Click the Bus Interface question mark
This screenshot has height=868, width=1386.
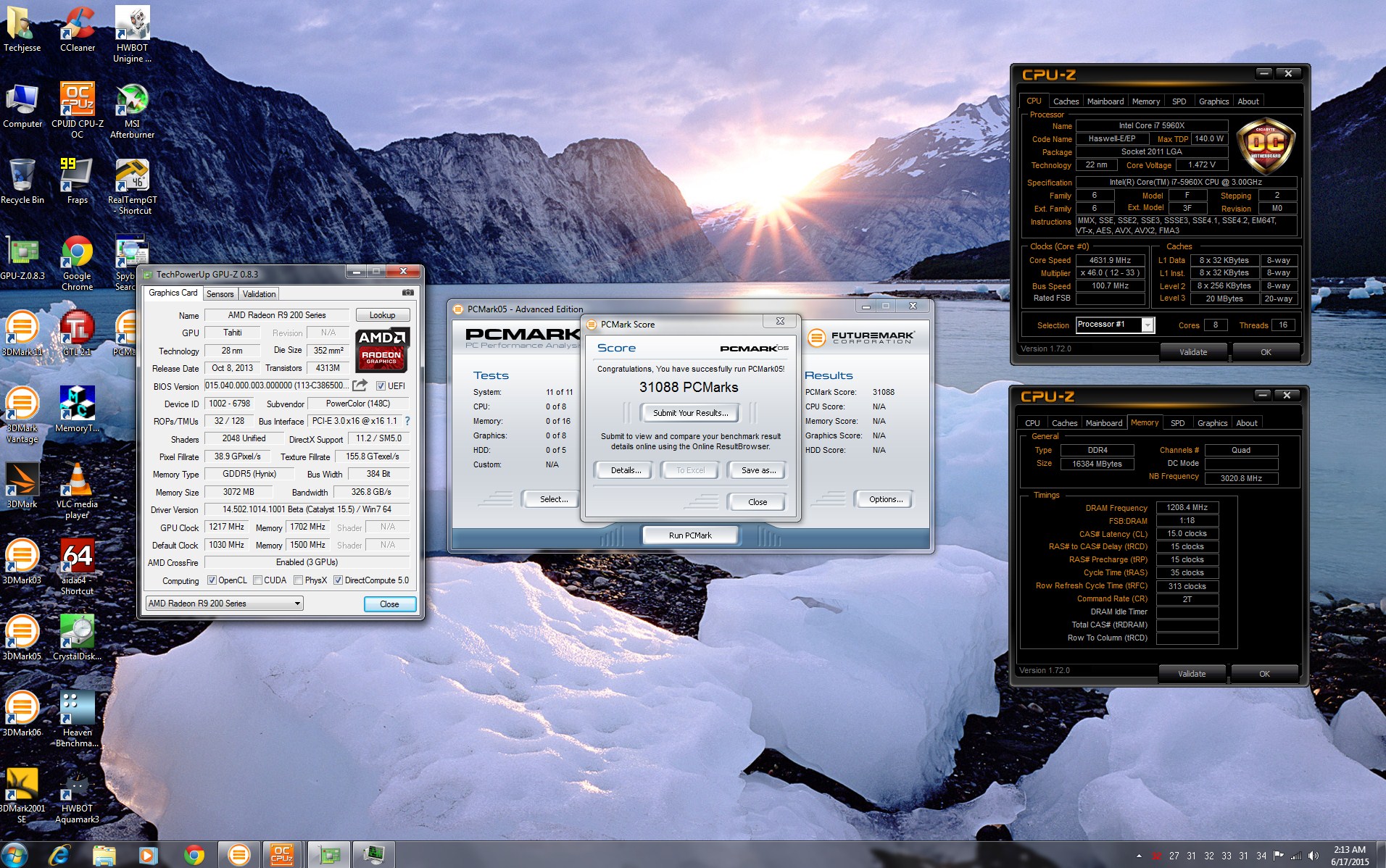click(407, 421)
